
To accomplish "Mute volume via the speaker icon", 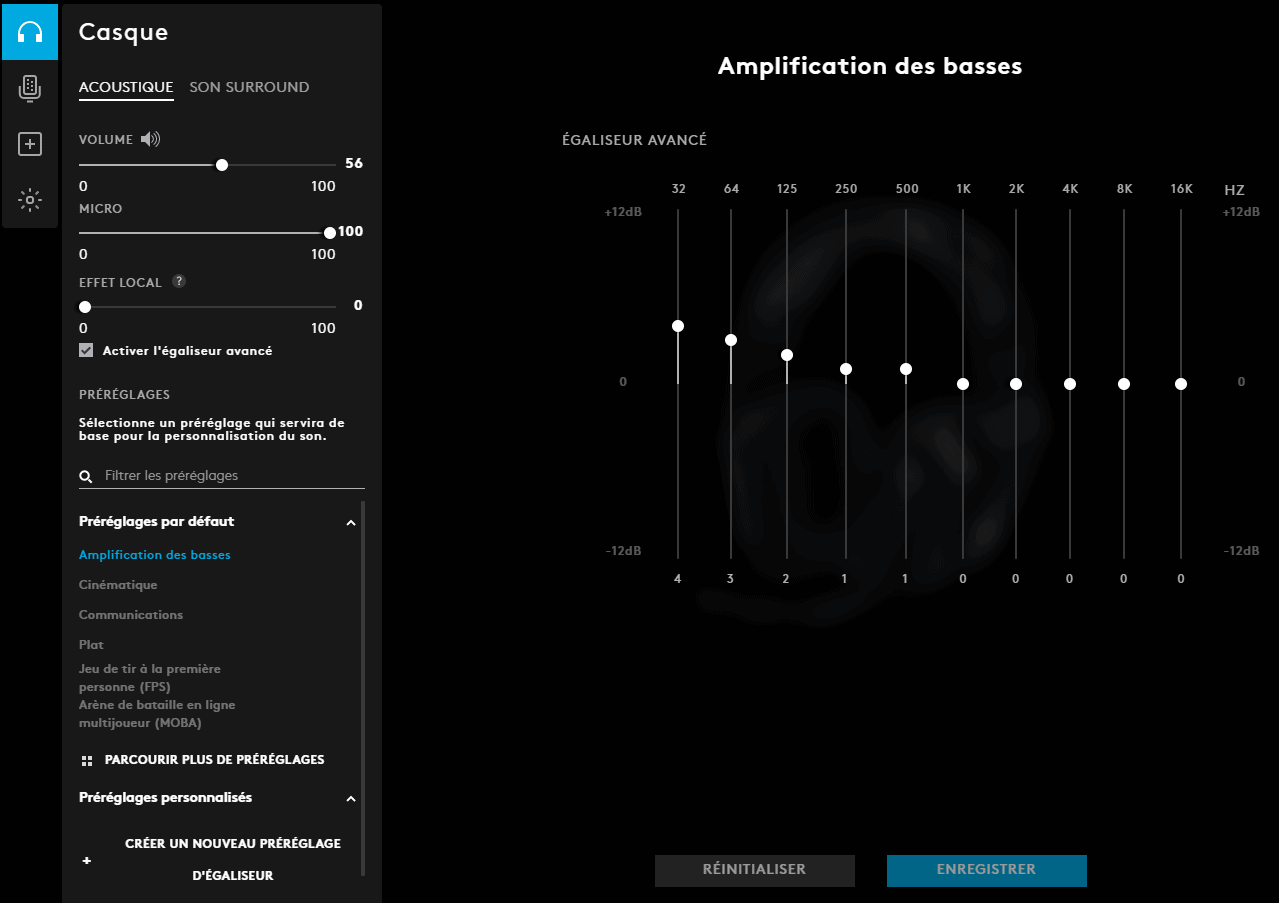I will click(150, 140).
